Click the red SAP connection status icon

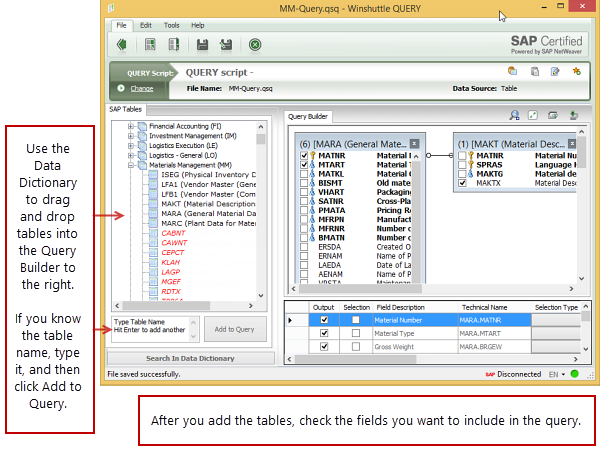tap(490, 374)
